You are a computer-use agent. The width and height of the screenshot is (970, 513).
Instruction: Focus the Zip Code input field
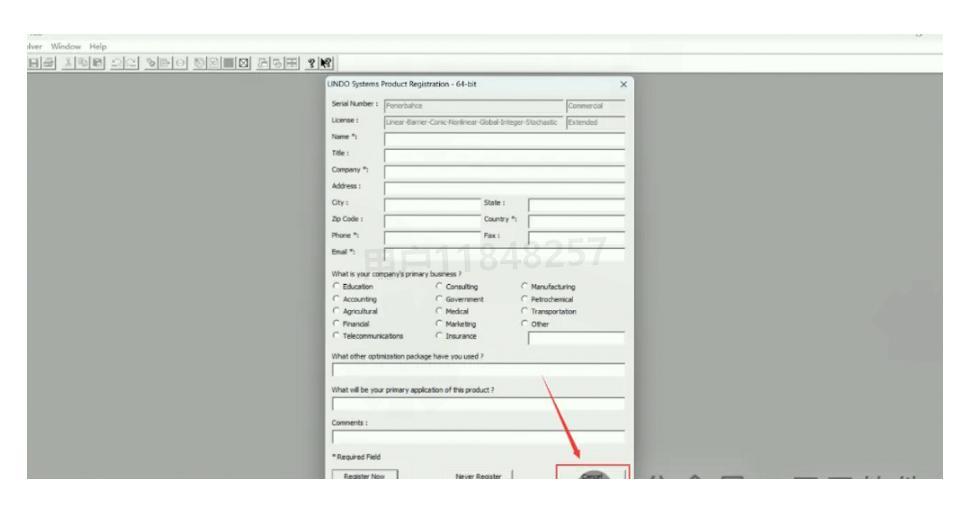432,222
